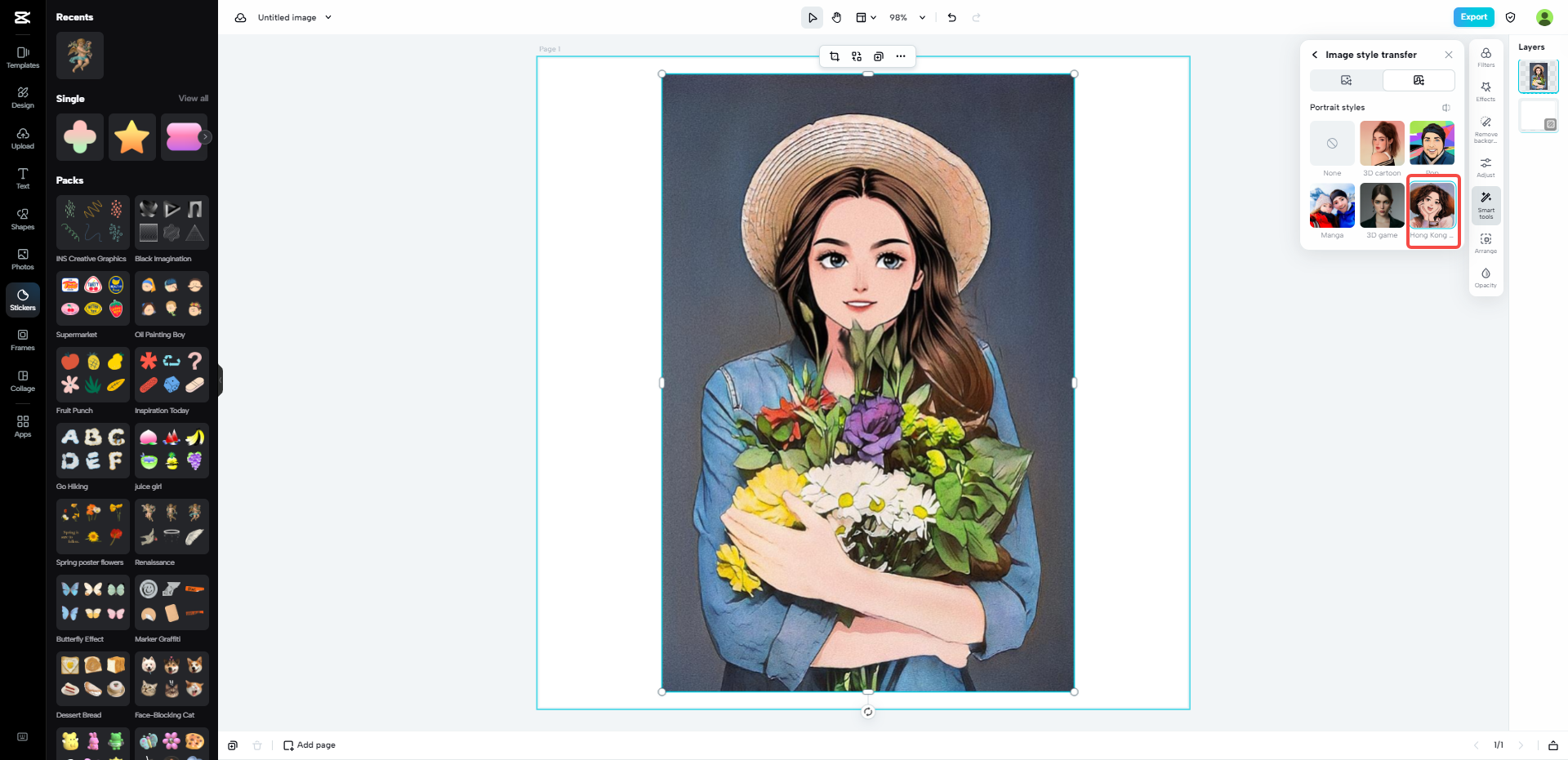Viewport: 1568px width, 760px height.
Task: Switch to the general image styles tab
Action: (1347, 80)
